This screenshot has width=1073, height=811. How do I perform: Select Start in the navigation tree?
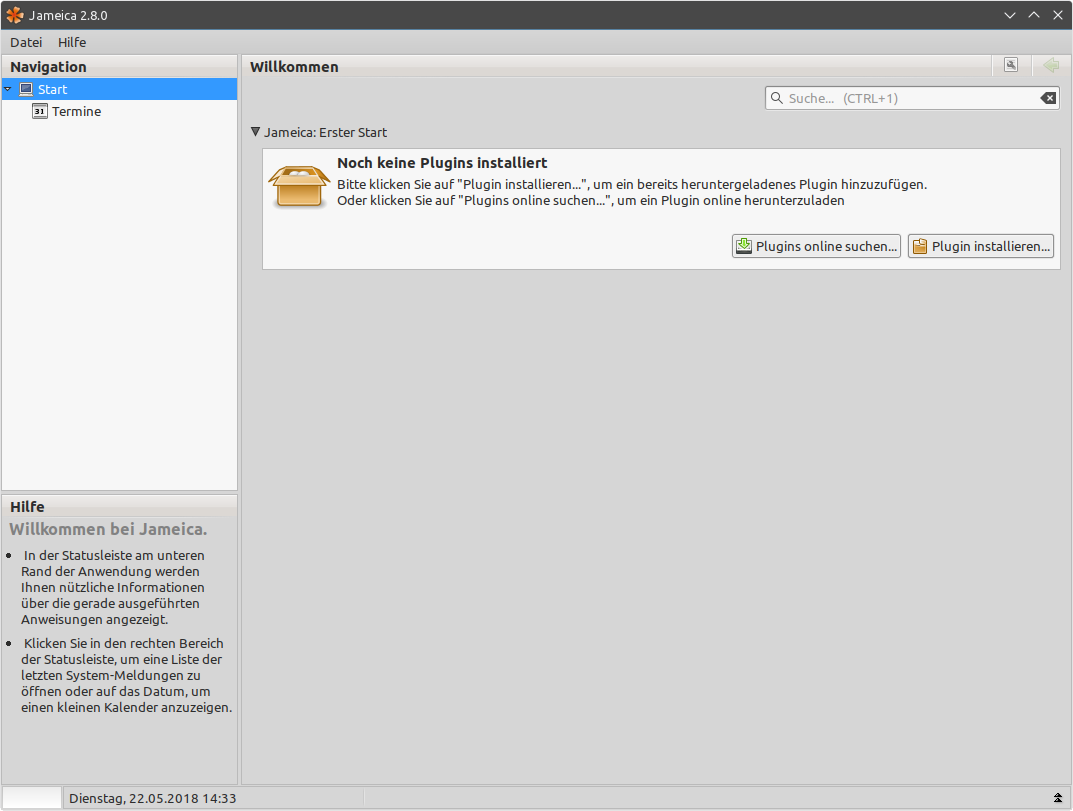click(119, 89)
